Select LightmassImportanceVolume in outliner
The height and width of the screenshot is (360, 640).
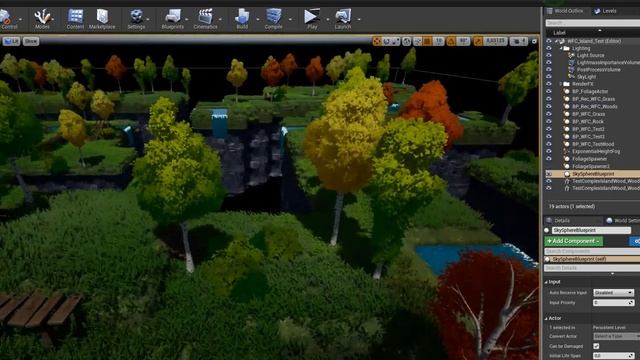point(608,62)
